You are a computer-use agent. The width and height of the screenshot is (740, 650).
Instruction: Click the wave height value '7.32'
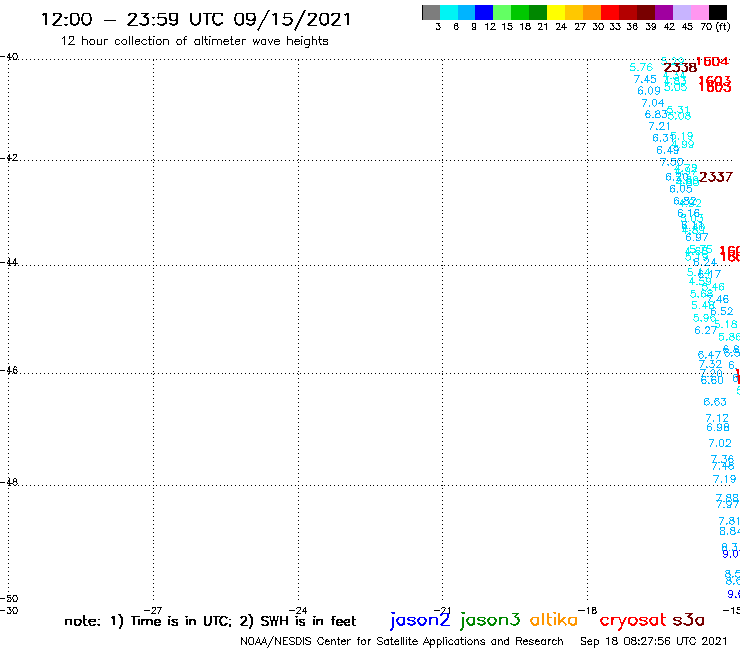(x=710, y=364)
